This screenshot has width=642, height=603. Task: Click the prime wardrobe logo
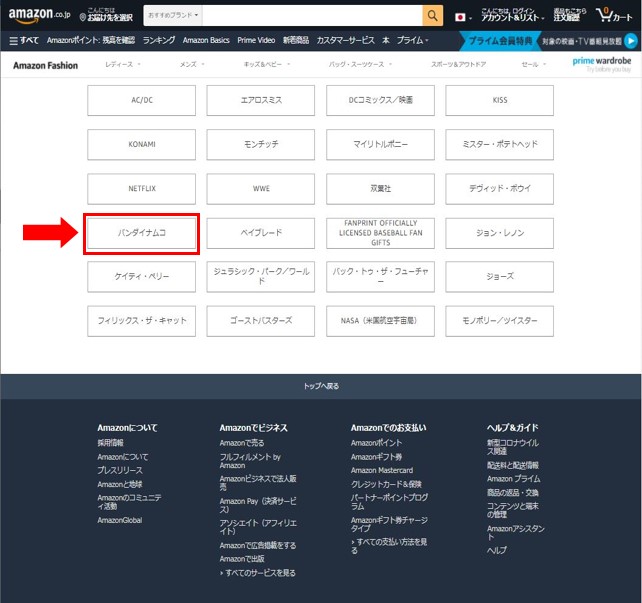click(x=601, y=64)
